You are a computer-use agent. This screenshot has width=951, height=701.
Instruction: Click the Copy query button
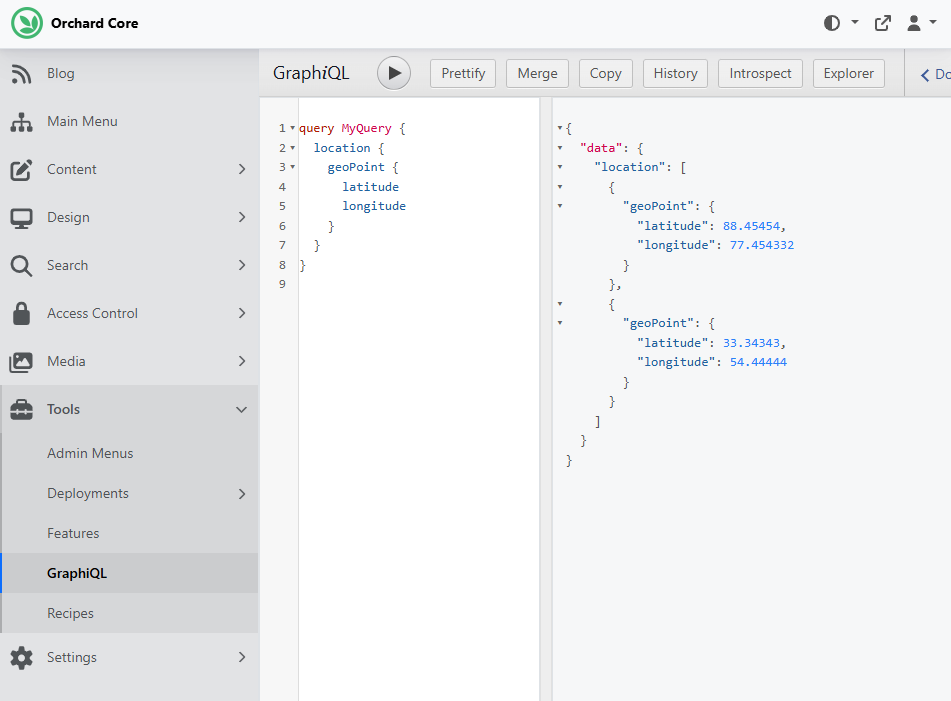tap(605, 73)
